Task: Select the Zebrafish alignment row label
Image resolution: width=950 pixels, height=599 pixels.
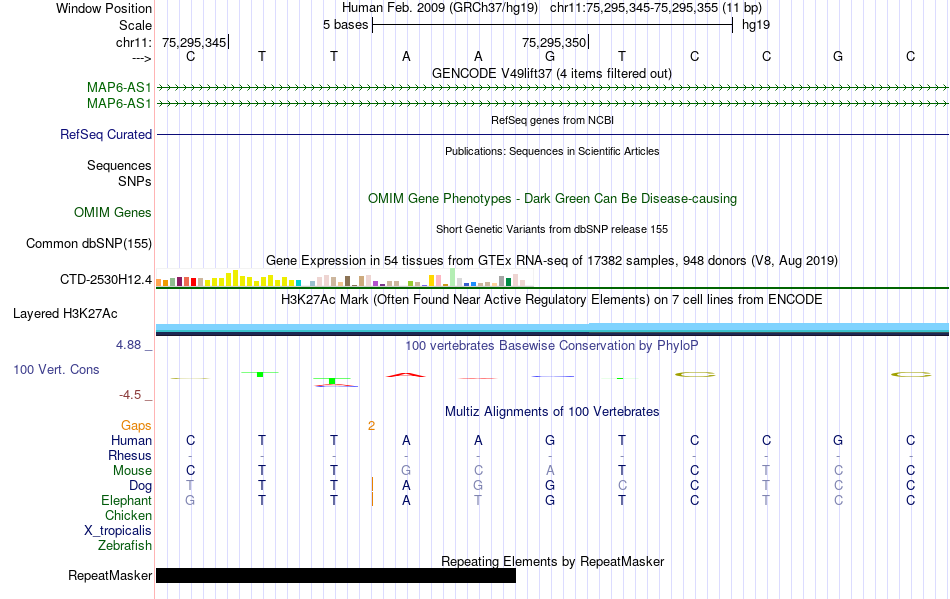Action: (x=125, y=545)
